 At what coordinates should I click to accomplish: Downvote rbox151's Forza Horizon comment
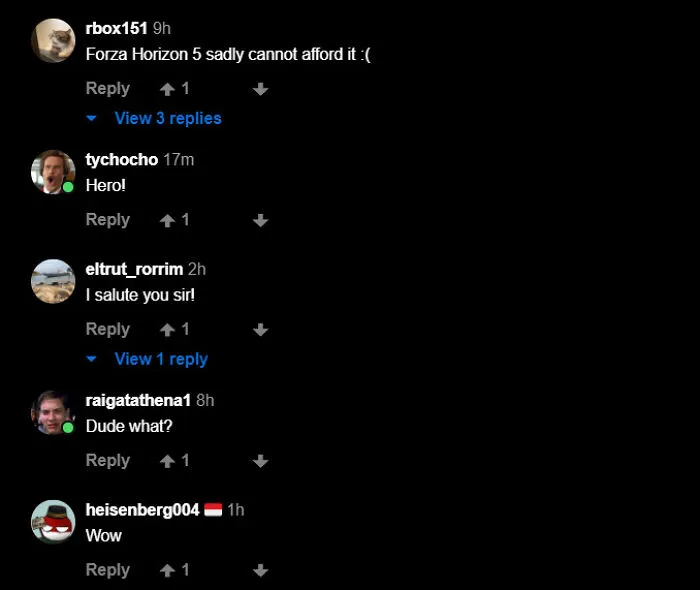(260, 89)
